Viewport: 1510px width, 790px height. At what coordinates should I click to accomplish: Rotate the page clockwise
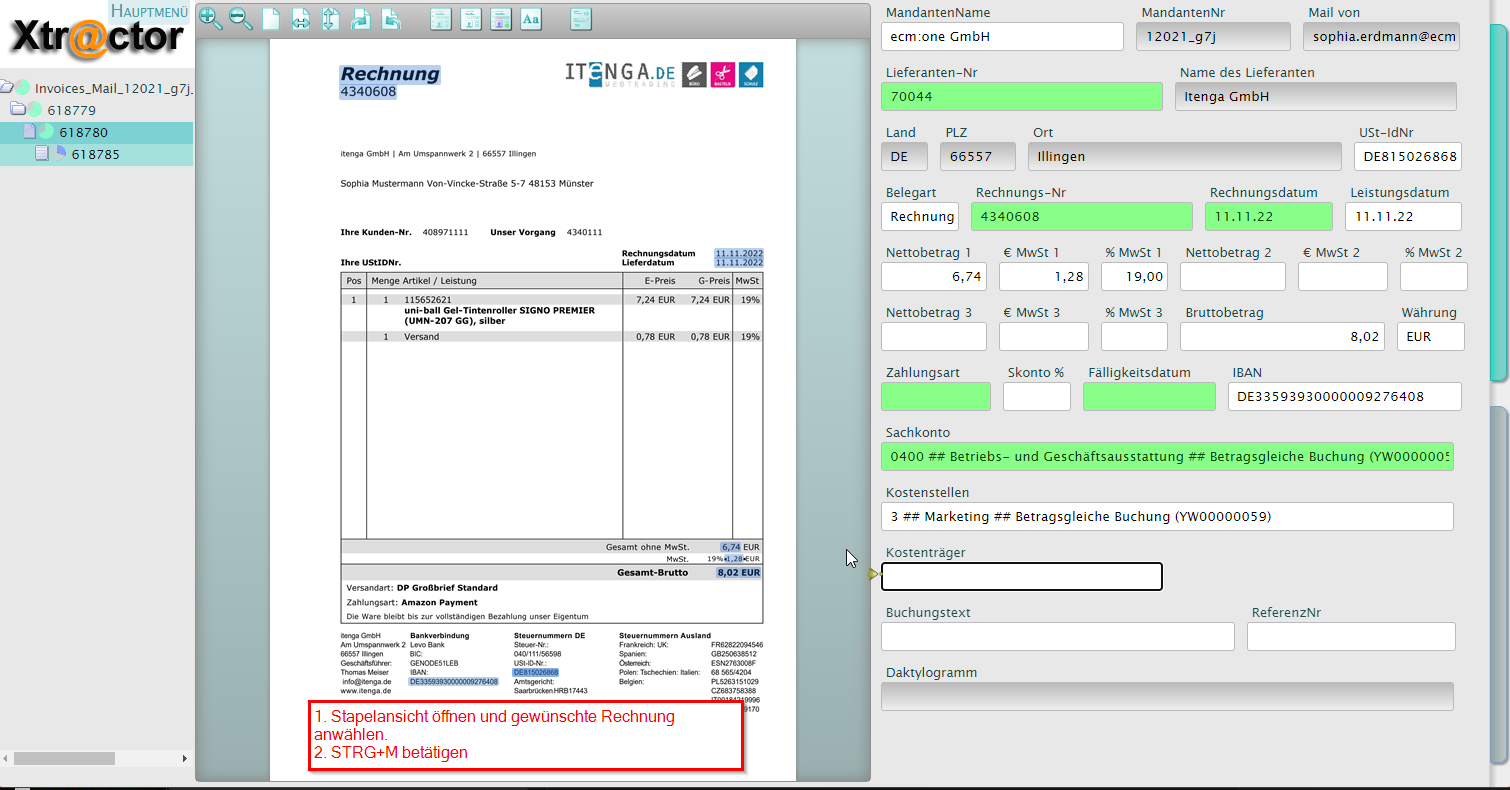click(x=361, y=18)
